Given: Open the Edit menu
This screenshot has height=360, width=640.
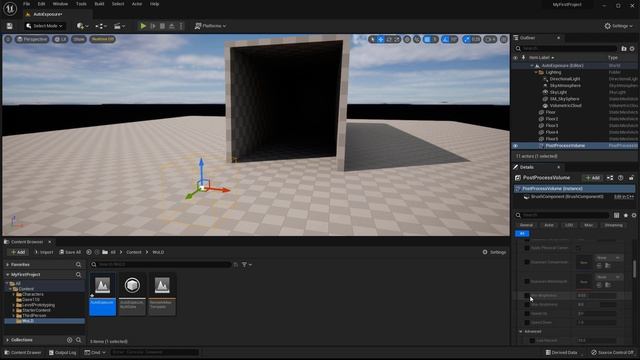Looking at the screenshot, I should (x=41, y=4).
